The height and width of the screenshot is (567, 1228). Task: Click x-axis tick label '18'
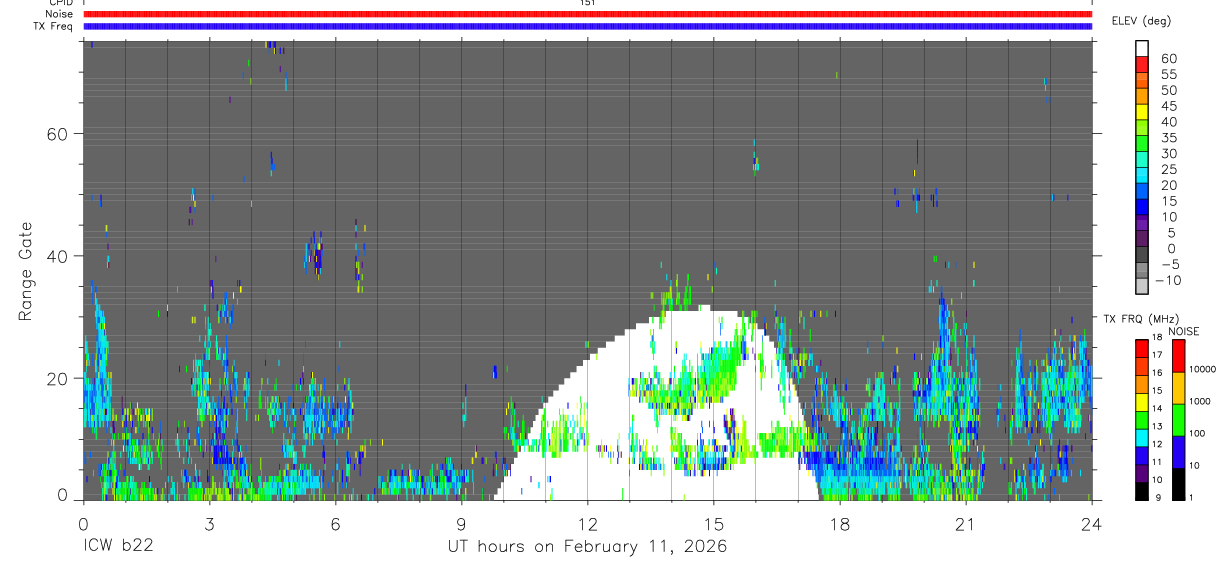840,524
